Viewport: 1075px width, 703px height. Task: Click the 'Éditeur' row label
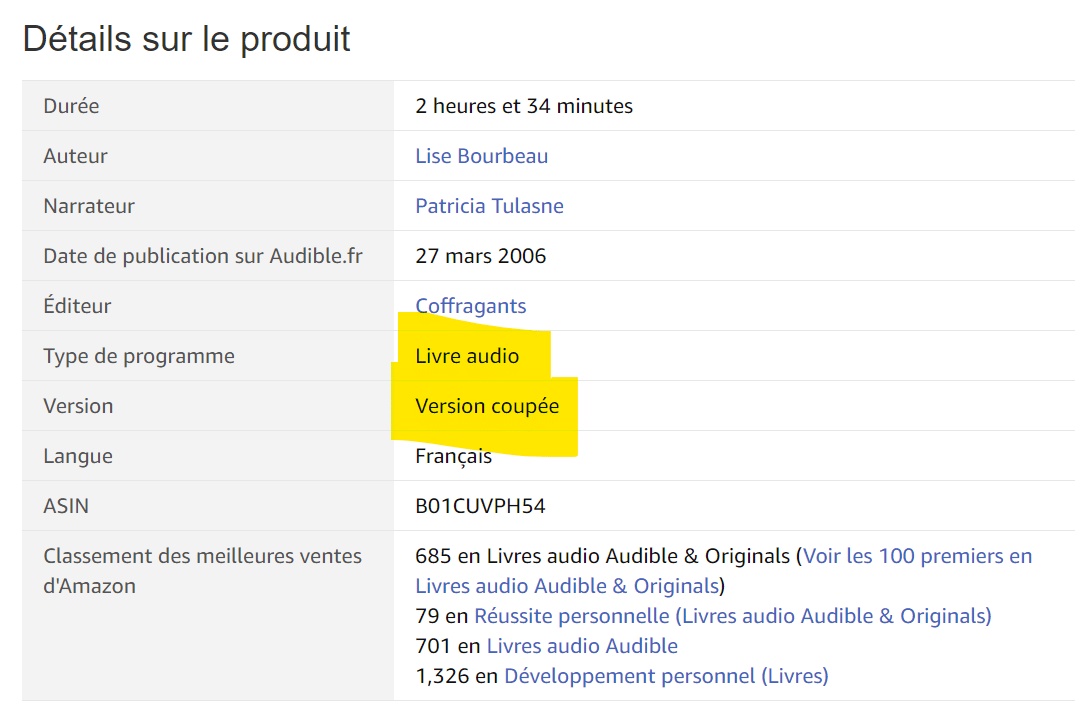pyautogui.click(x=77, y=306)
